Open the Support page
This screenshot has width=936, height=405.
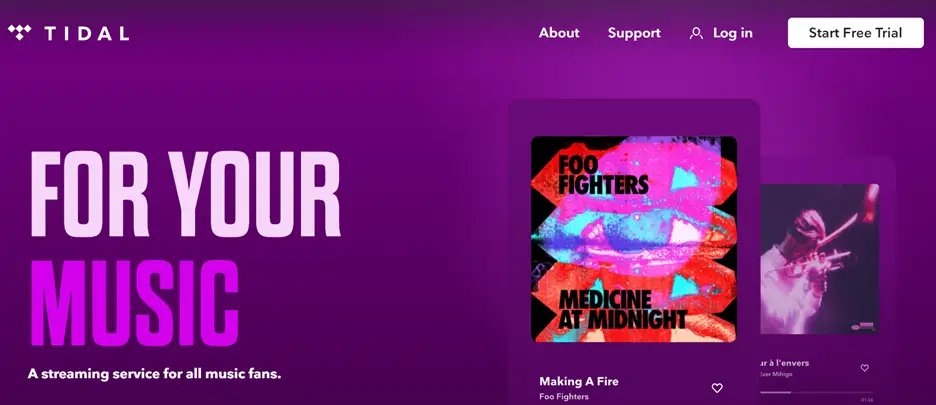[x=634, y=33]
